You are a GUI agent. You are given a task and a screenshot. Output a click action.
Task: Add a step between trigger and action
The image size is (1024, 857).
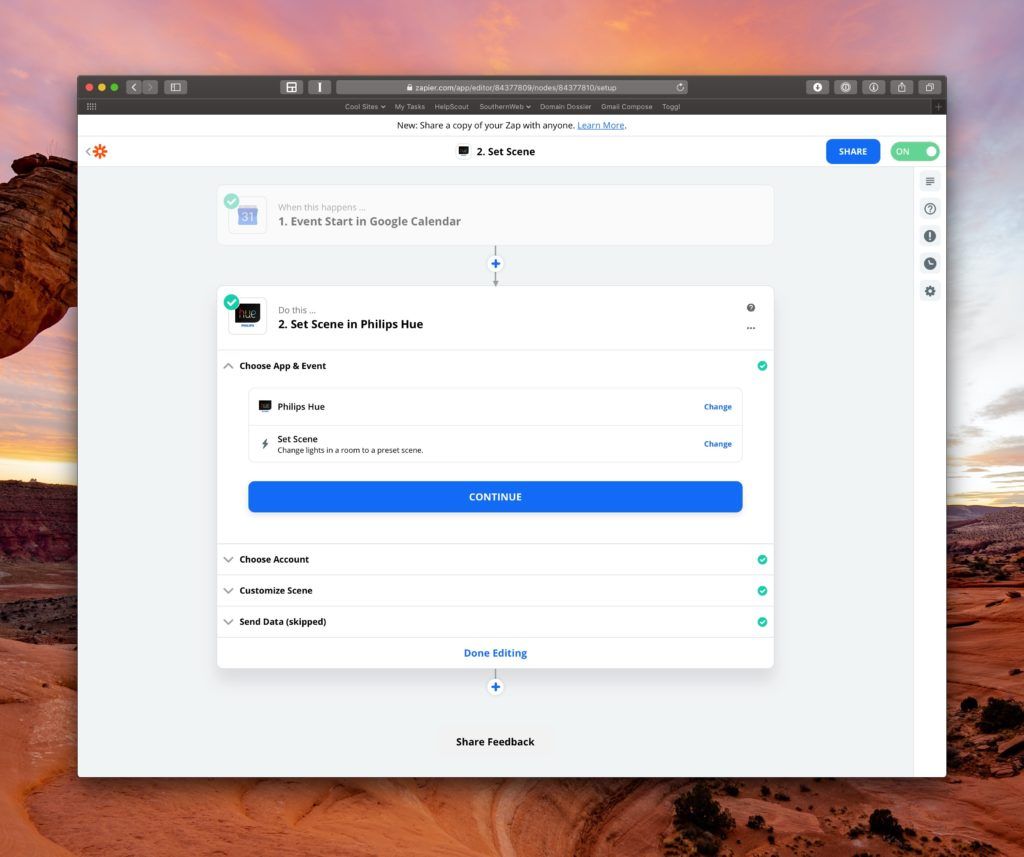click(496, 263)
